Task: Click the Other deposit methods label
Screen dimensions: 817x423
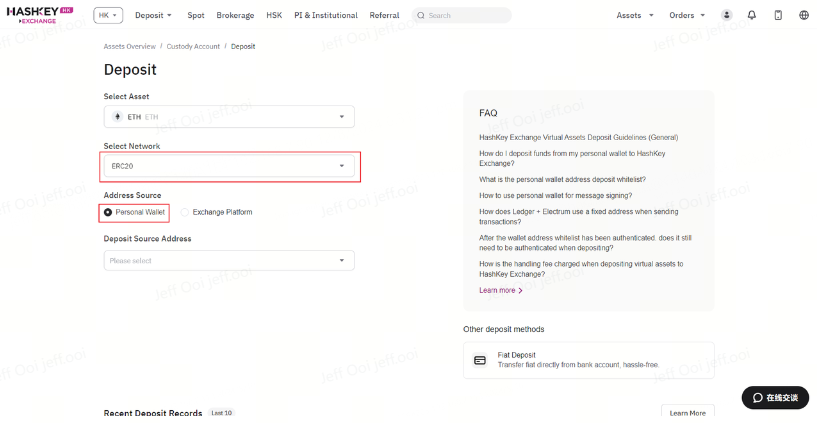Action: tap(504, 329)
